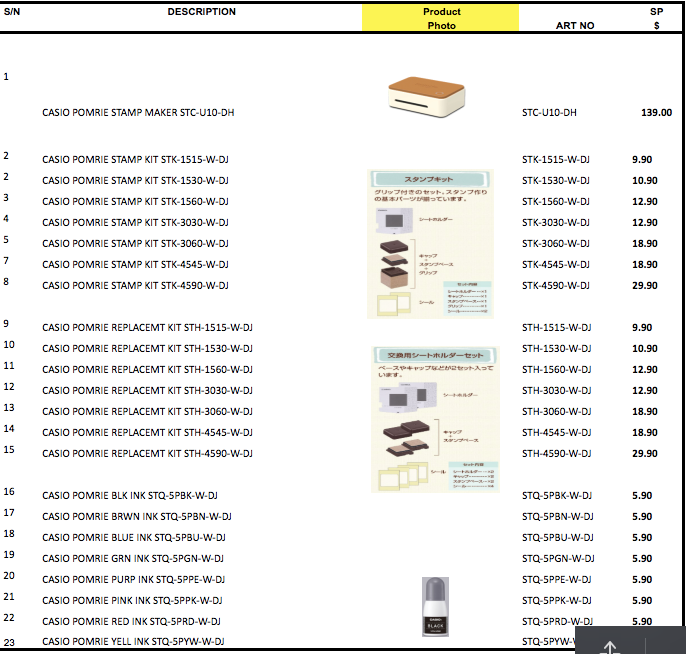The image size is (686, 654).
Task: Select description CASIO POMRIE BLK INK STQ-5PBK-W-DJ
Action: pyautogui.click(x=130, y=495)
